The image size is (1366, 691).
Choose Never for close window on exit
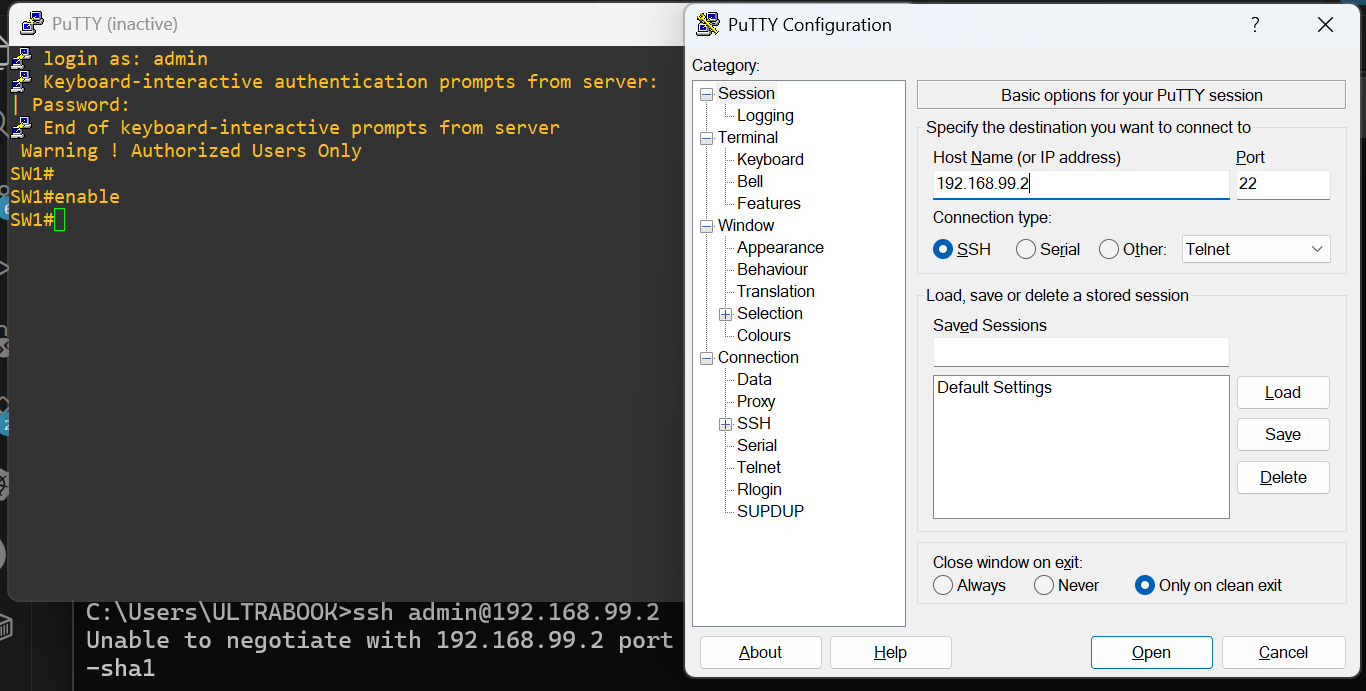(1044, 586)
